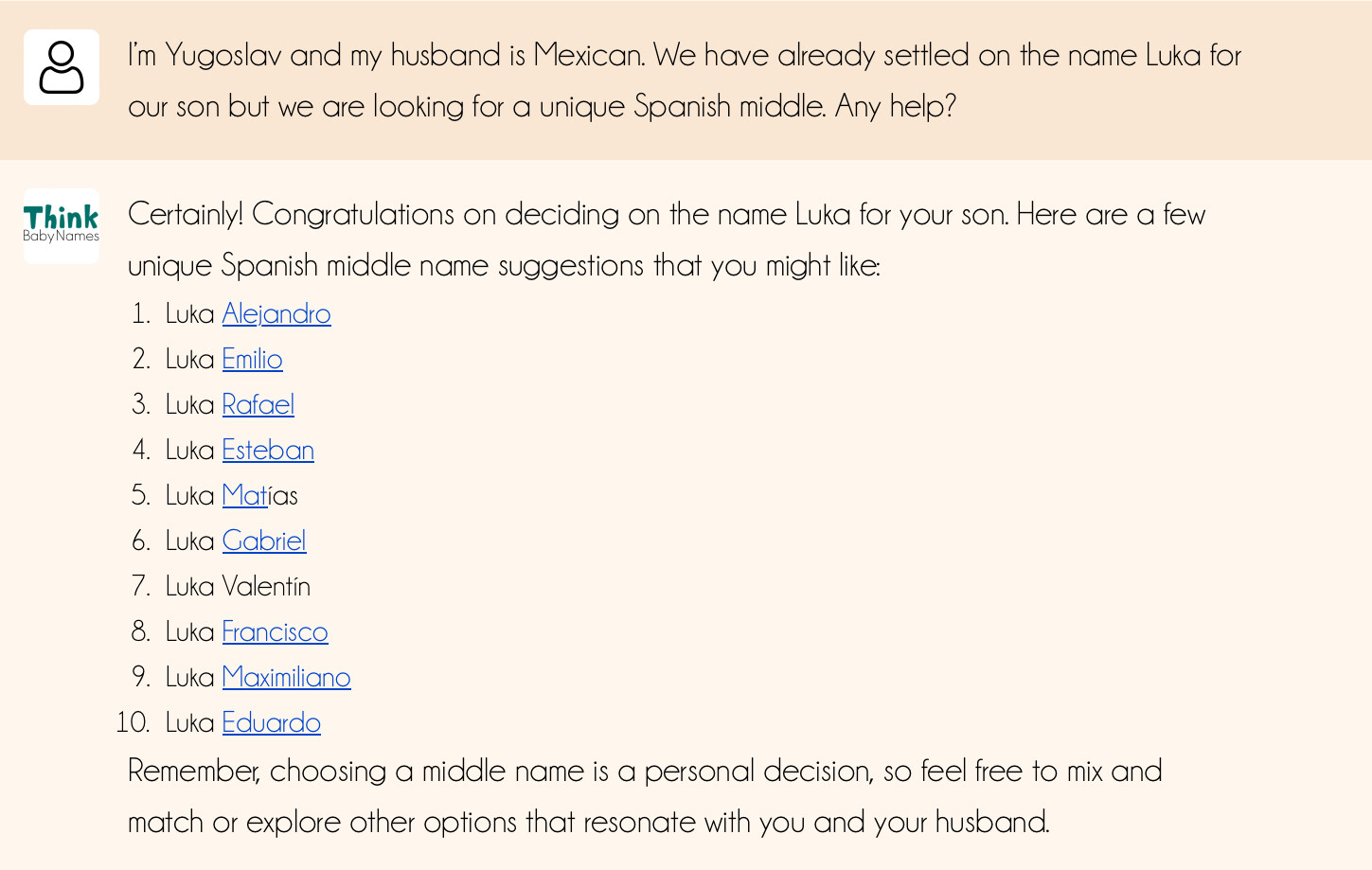The width and height of the screenshot is (1372, 870).
Task: Open the Alejandro name link
Action: pyautogui.click(x=276, y=314)
